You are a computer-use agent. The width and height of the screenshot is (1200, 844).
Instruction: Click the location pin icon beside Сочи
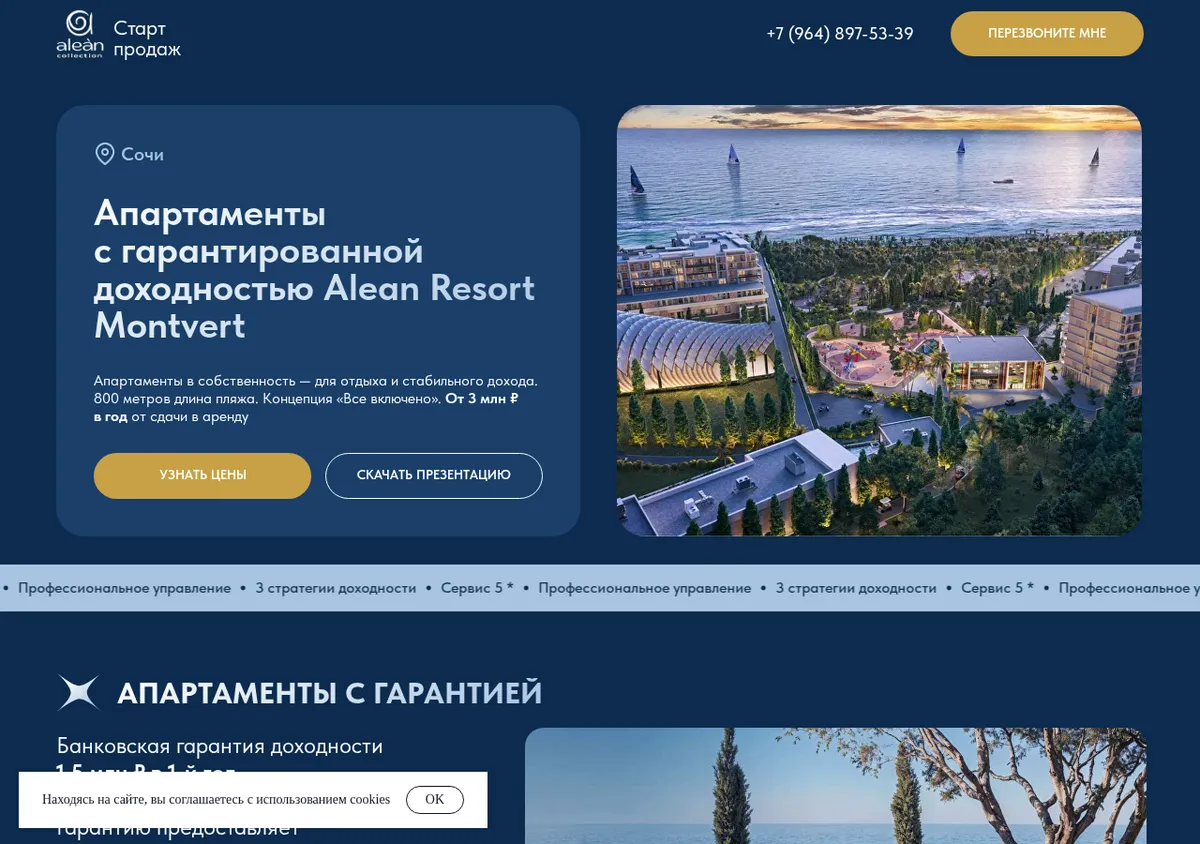(104, 154)
